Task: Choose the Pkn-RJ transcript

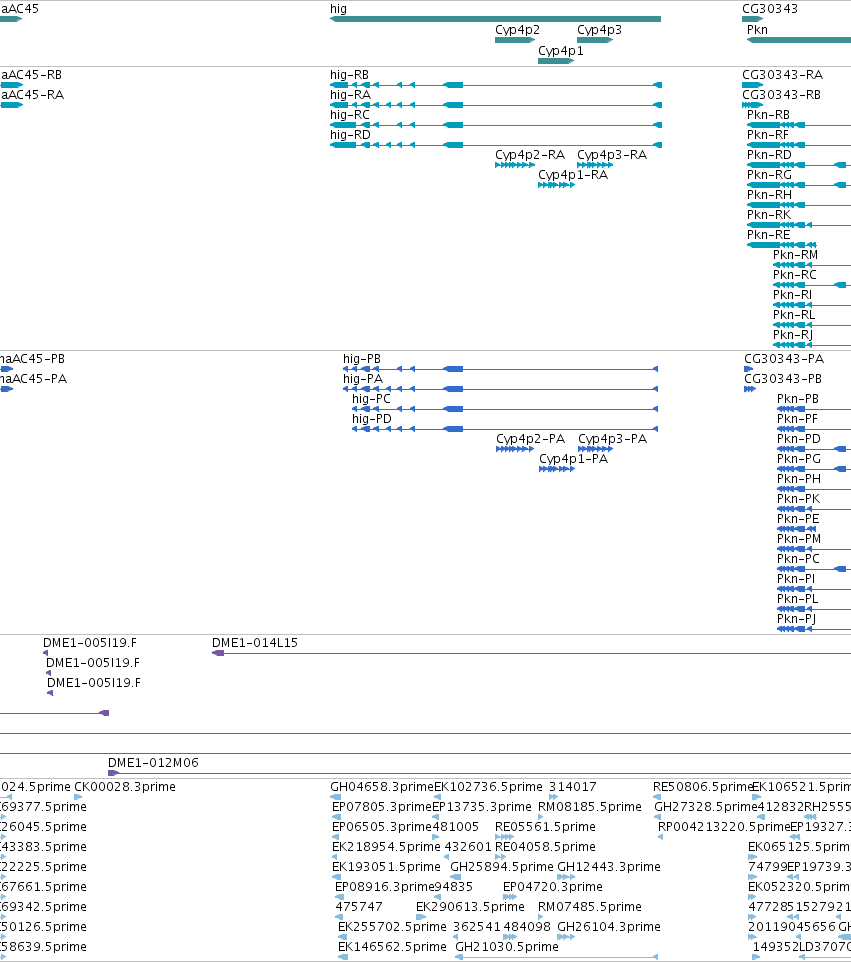Action: tap(793, 335)
